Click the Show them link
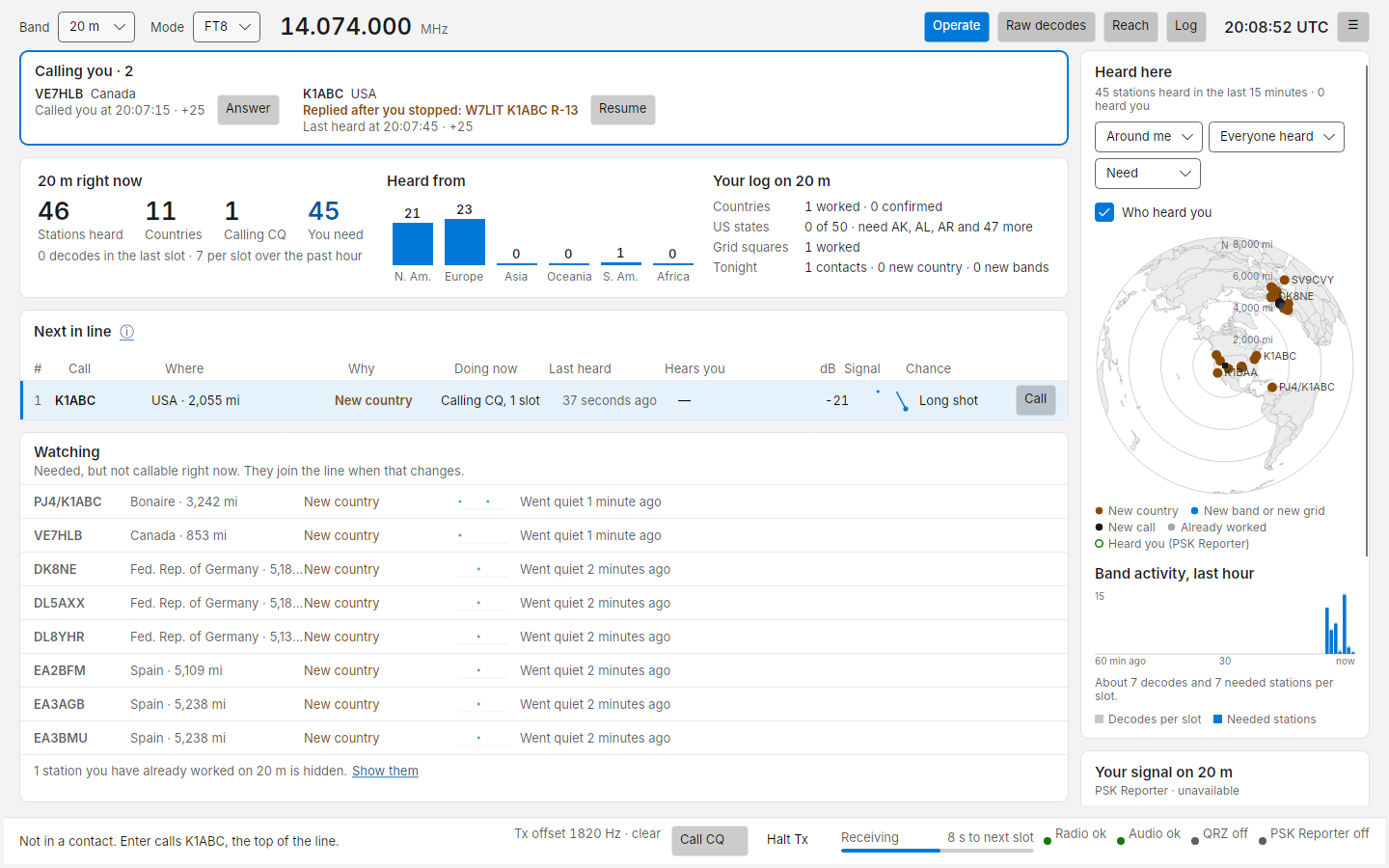The width and height of the screenshot is (1389, 868). pyautogui.click(x=385, y=771)
